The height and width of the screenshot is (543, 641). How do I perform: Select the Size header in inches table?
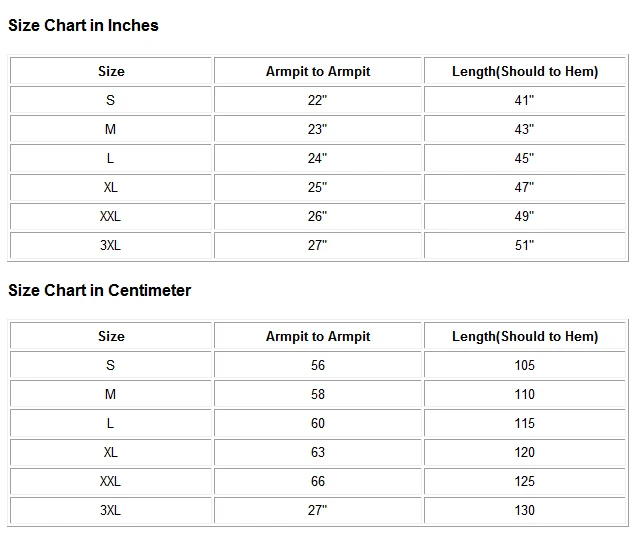tap(111, 71)
